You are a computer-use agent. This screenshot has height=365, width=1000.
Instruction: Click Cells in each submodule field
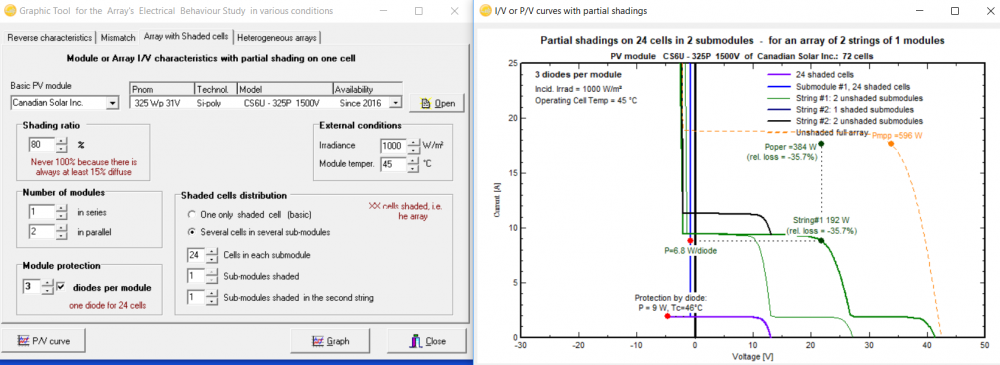pos(195,255)
